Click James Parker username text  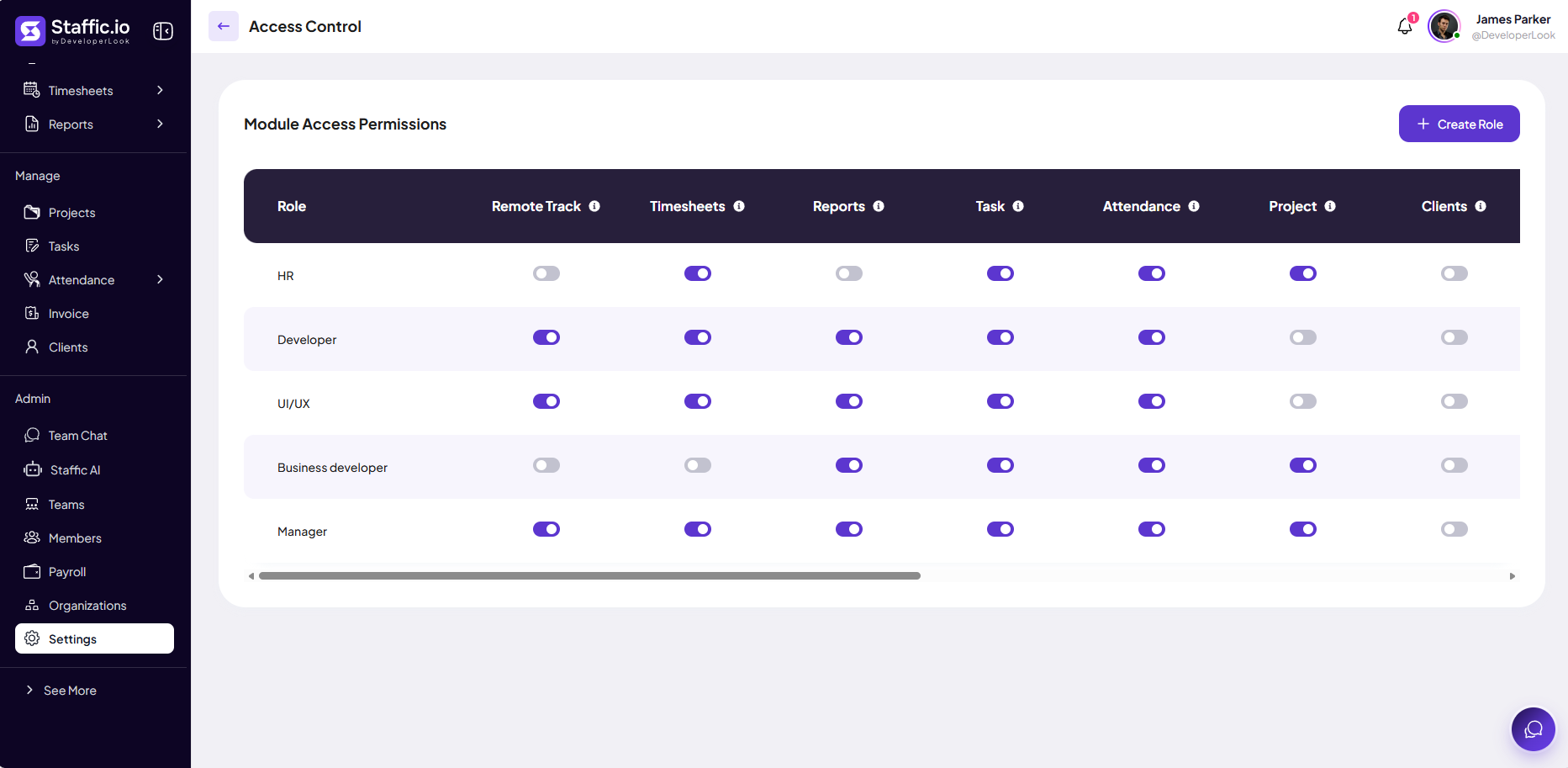[1513, 19]
